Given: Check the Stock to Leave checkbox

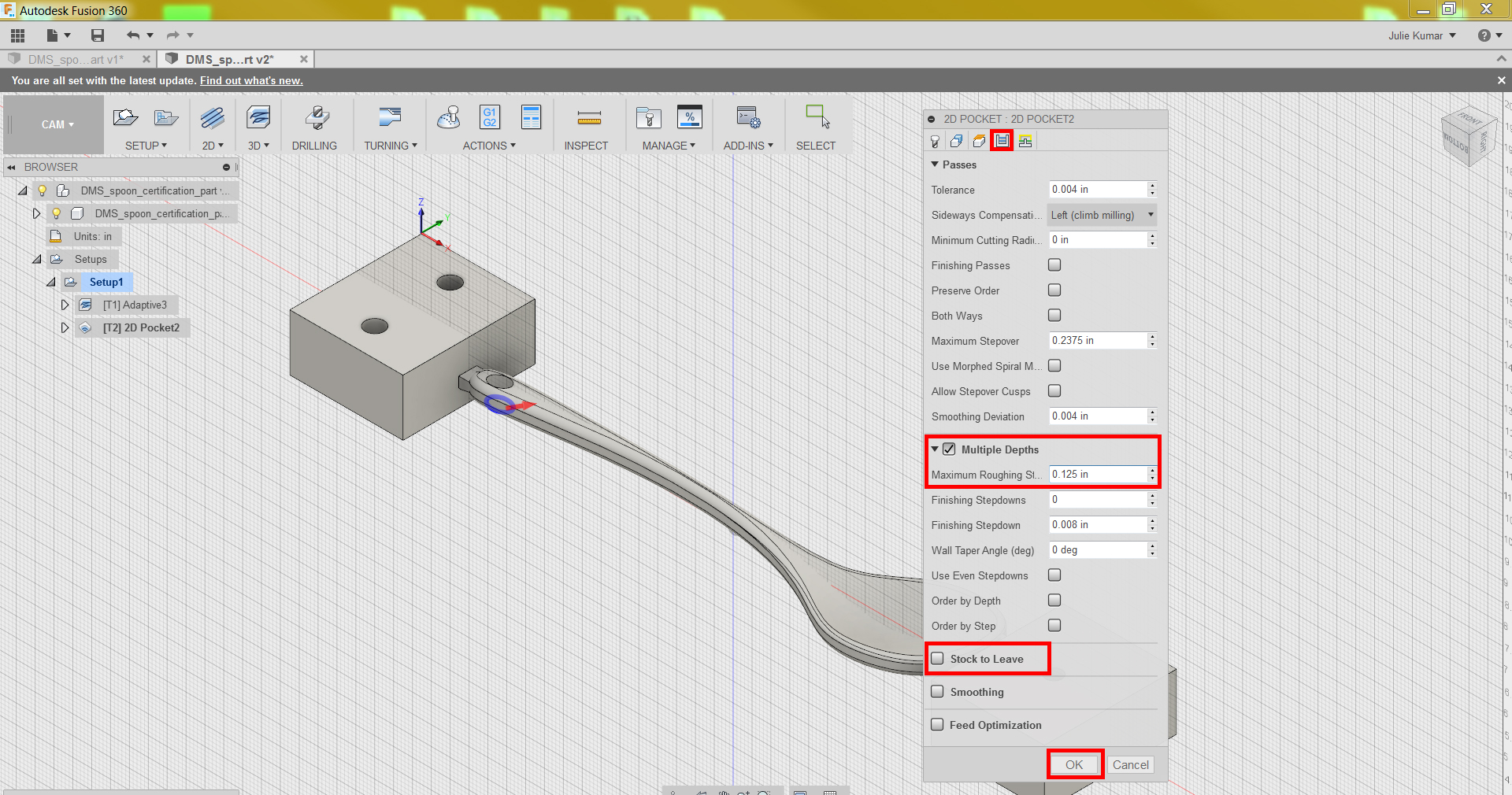Looking at the screenshot, I should [937, 659].
